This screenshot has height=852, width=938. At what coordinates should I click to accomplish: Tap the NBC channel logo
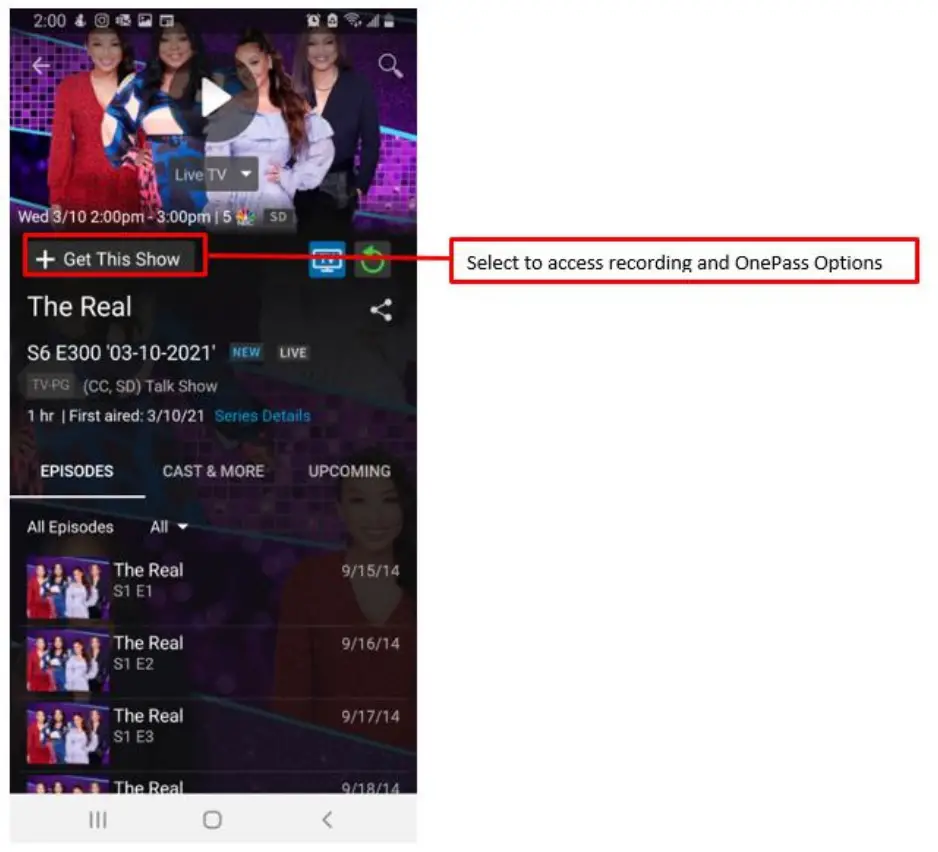(245, 217)
